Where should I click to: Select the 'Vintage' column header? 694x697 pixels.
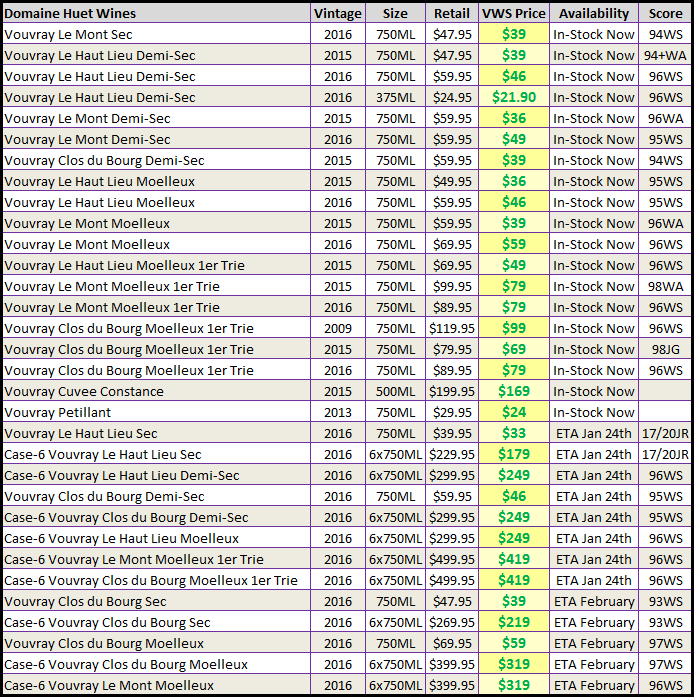coord(337,13)
